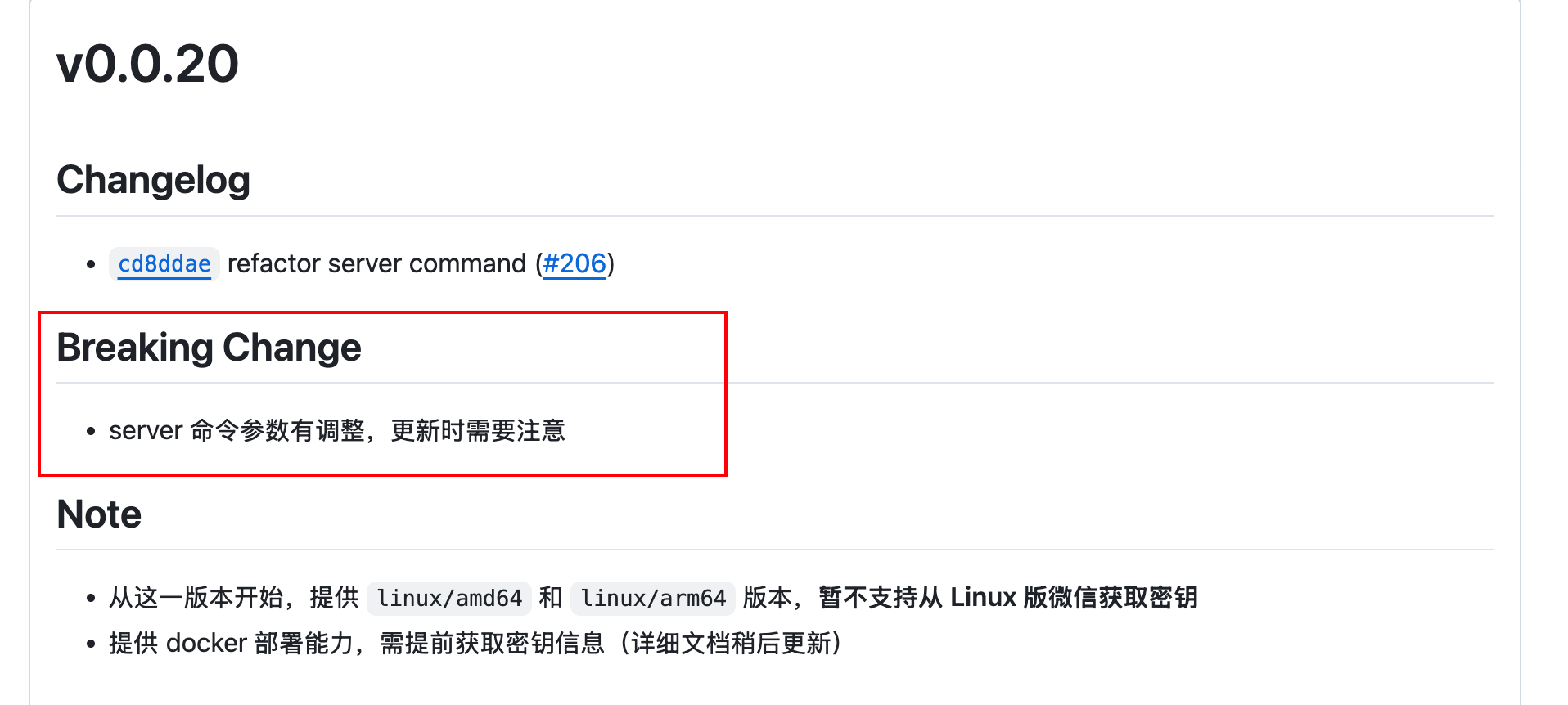
Task: Click the bold word "Linux" in Note
Action: [983, 598]
